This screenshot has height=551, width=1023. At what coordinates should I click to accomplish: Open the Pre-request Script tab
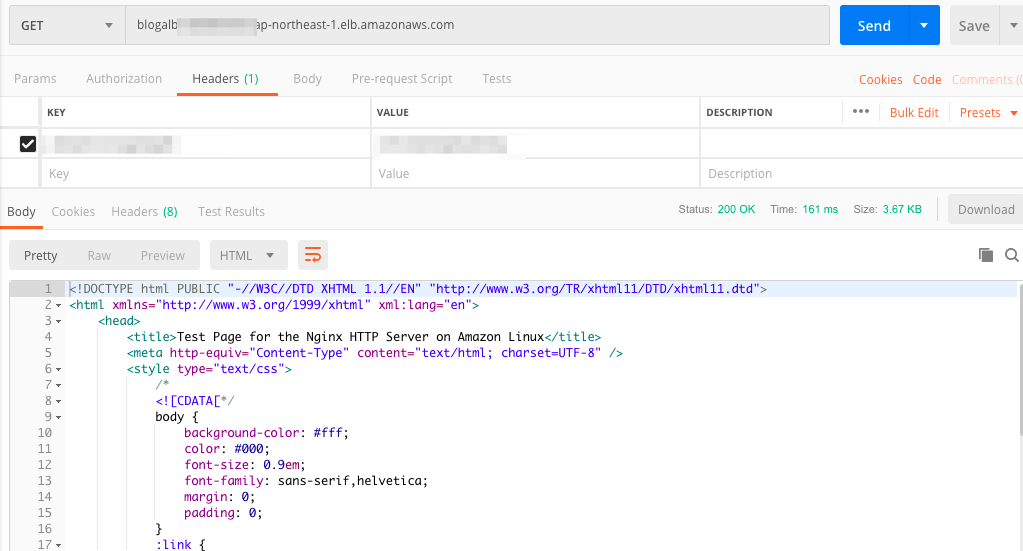tap(402, 79)
